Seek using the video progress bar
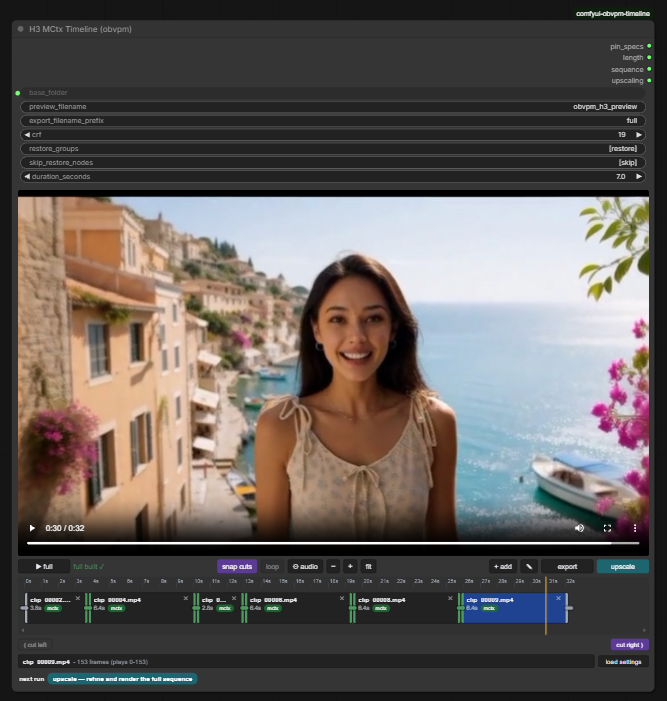The height and width of the screenshot is (701, 667). pyautogui.click(x=333, y=543)
